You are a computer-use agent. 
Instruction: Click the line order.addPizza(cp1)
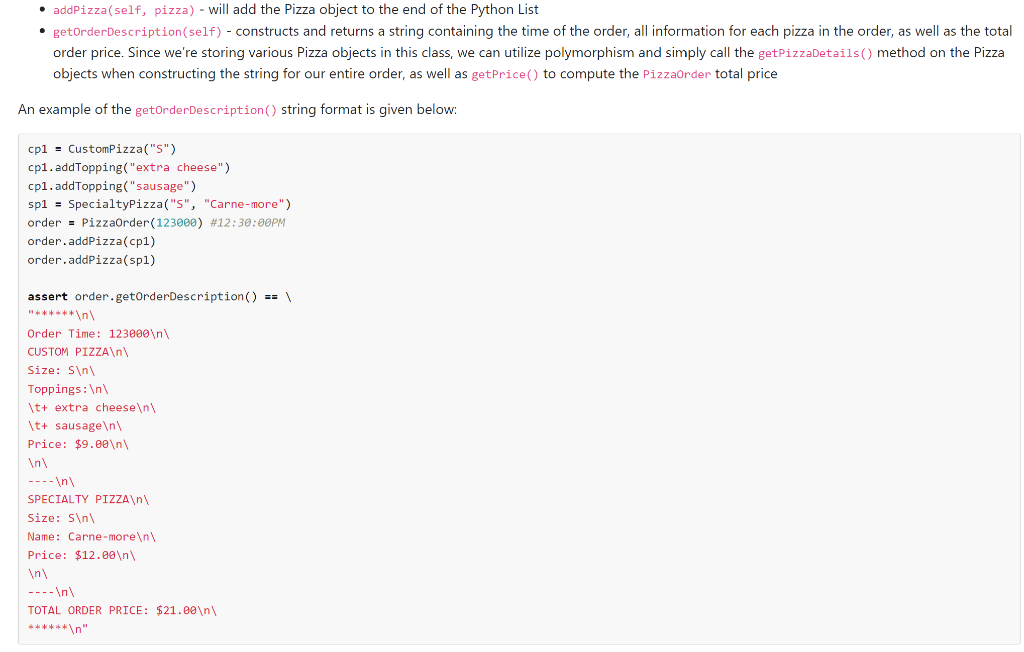[x=91, y=241]
